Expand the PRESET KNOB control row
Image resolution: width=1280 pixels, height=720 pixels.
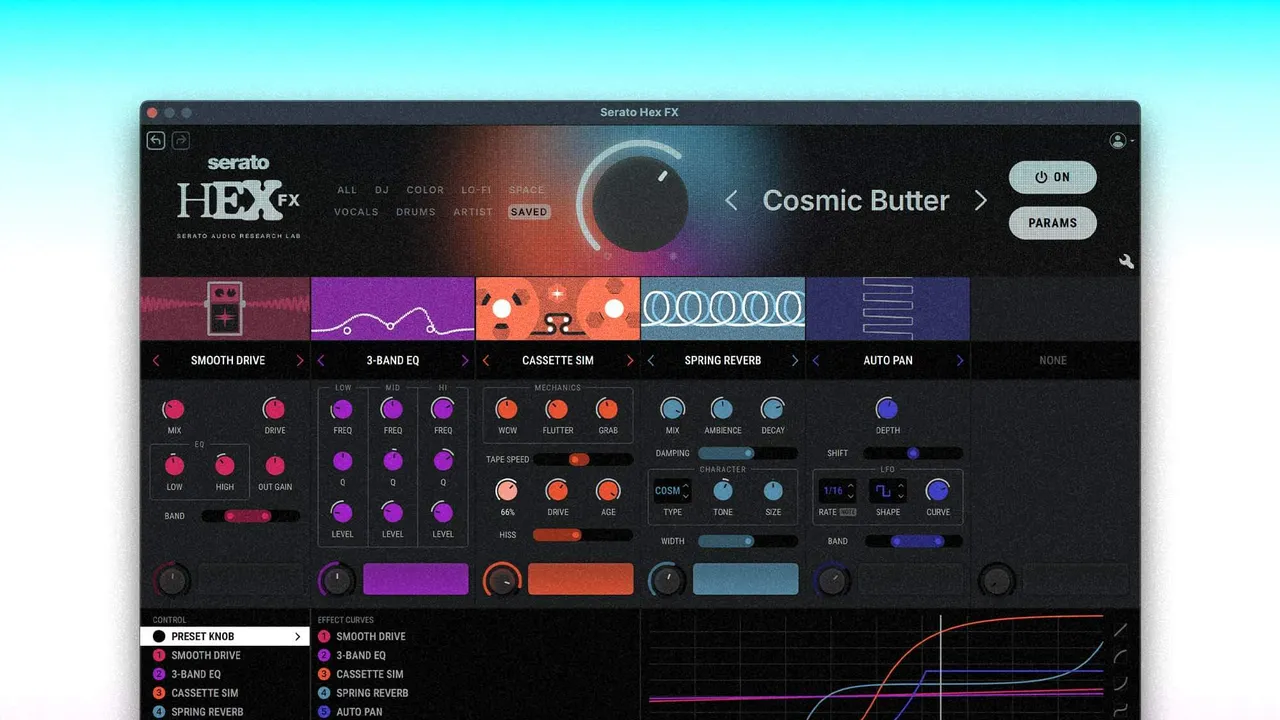[225, 636]
